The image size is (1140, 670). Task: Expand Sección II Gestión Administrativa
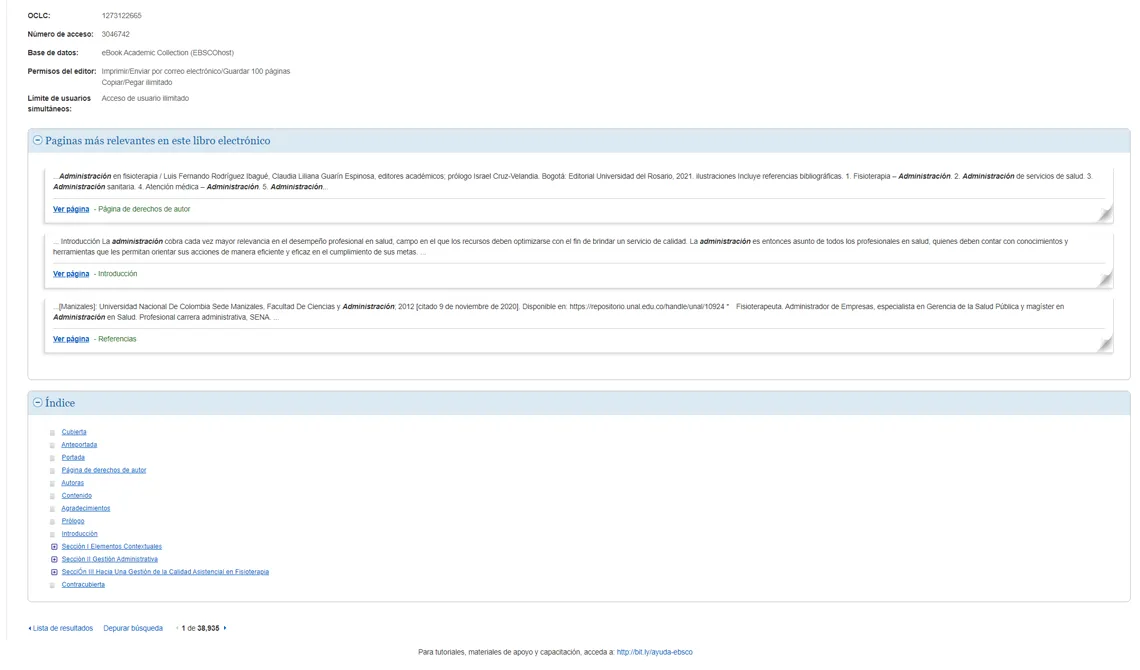point(54,560)
